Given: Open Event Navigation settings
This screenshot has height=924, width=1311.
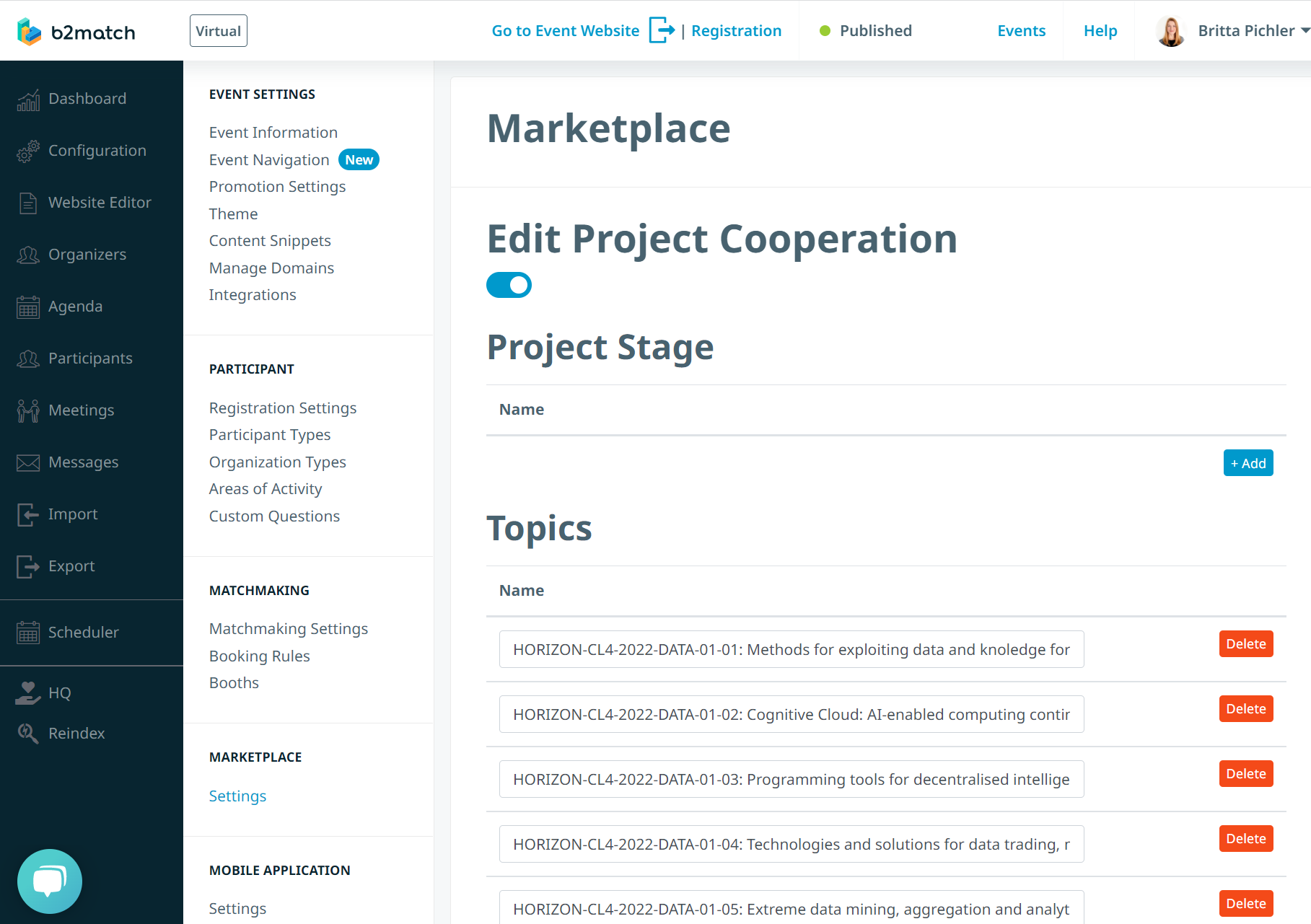Looking at the screenshot, I should pyautogui.click(x=269, y=160).
